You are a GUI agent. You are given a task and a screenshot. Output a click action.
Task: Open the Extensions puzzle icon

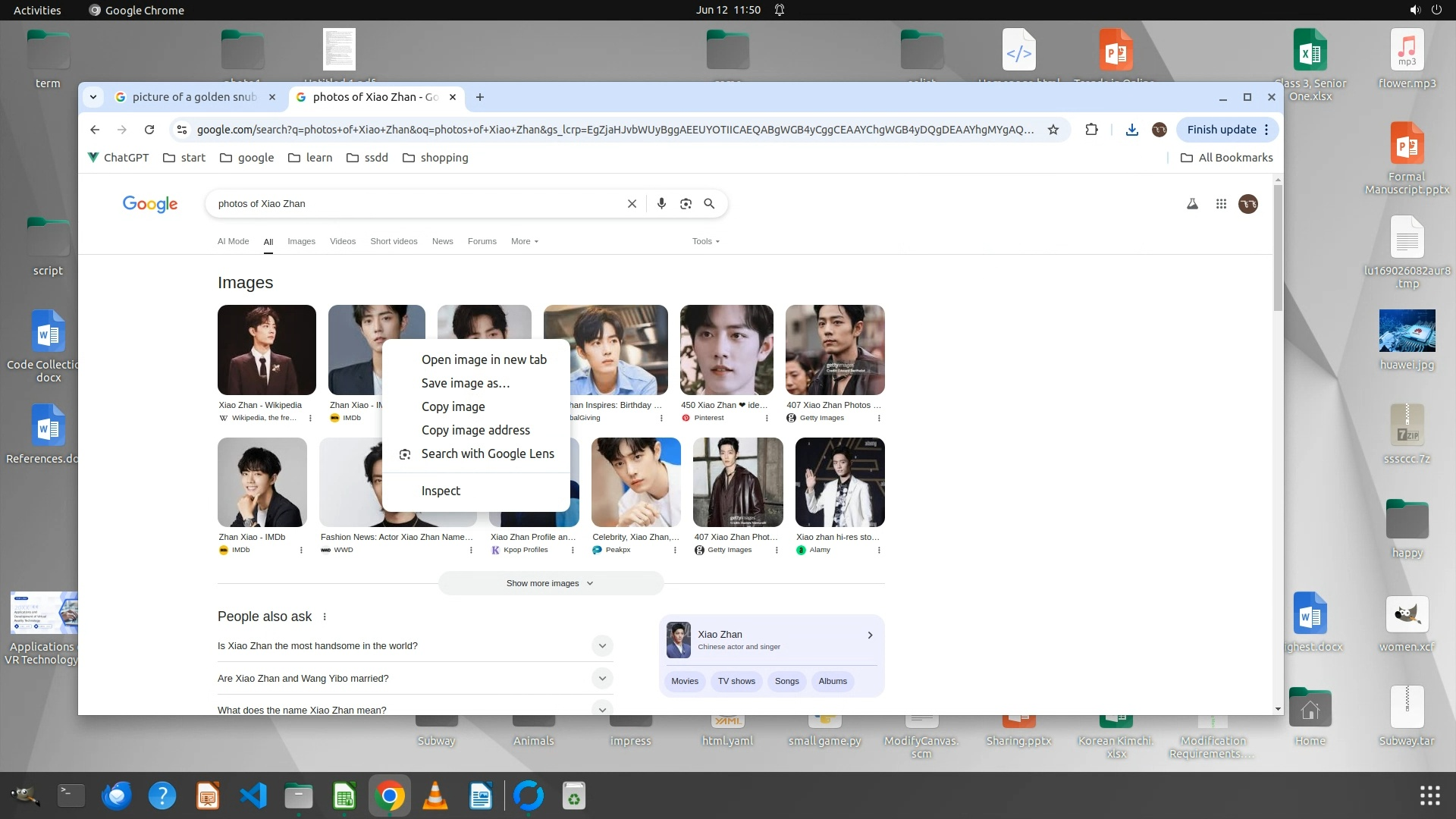click(1091, 130)
